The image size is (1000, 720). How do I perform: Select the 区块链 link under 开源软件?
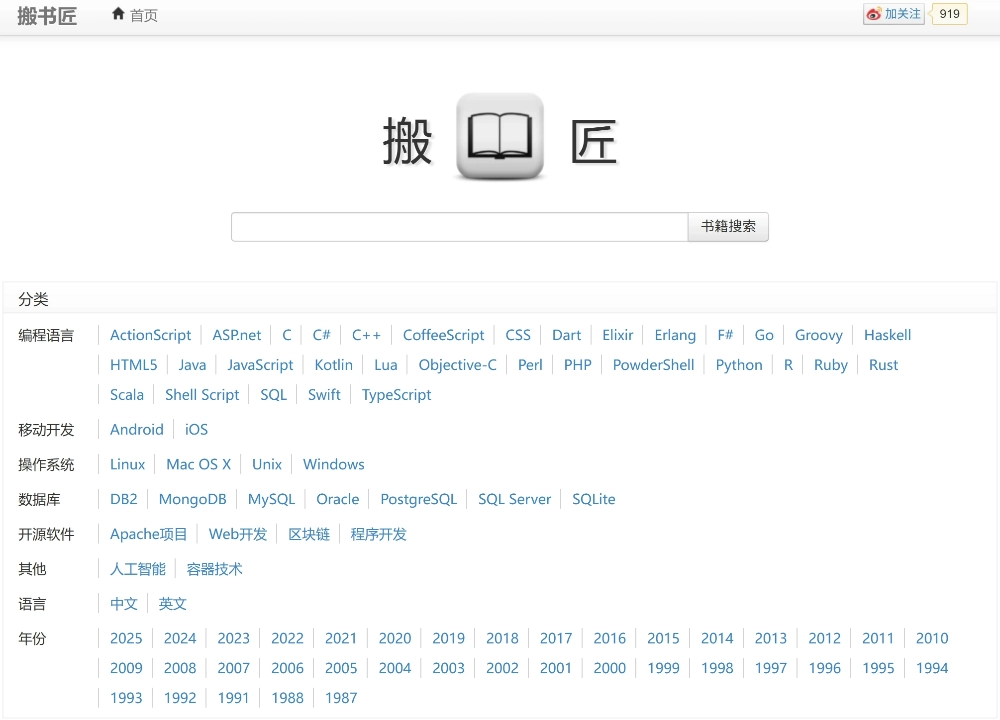click(309, 534)
